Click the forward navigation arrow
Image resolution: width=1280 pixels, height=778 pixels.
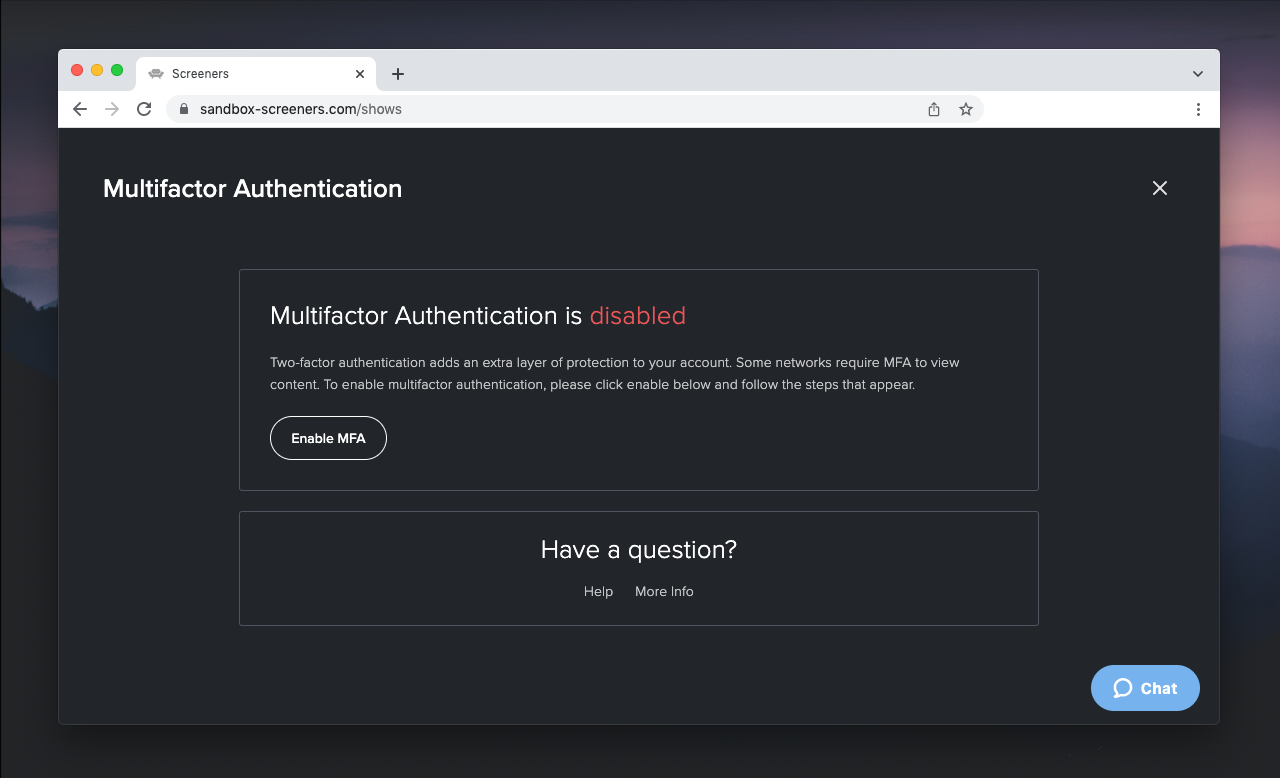(x=111, y=109)
